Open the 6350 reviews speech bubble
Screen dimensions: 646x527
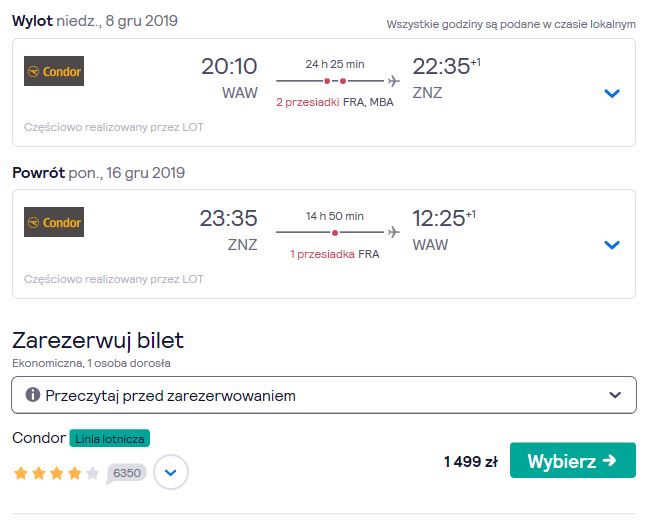[x=126, y=473]
